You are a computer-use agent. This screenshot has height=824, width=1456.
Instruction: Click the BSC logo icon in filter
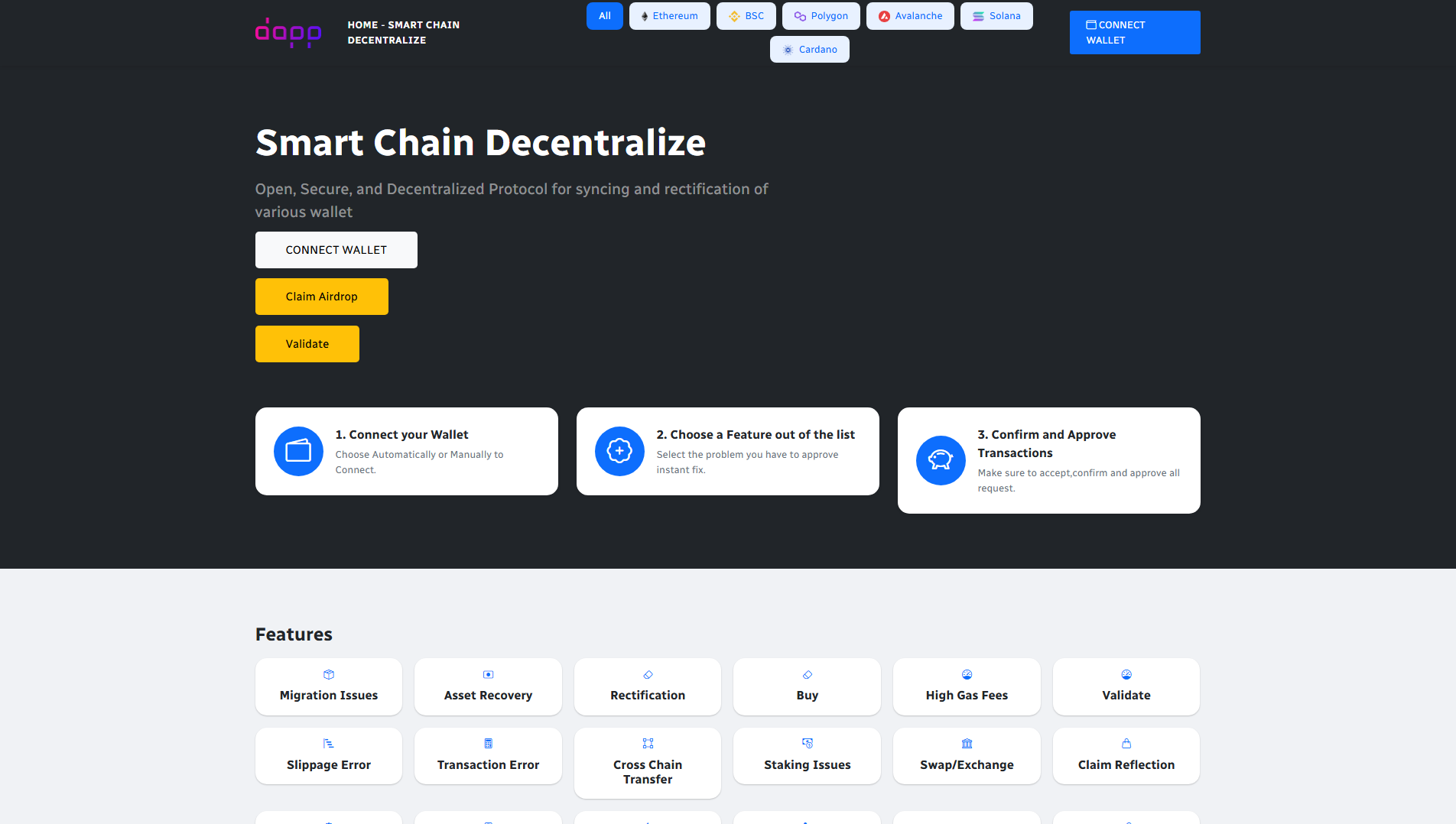tap(734, 16)
